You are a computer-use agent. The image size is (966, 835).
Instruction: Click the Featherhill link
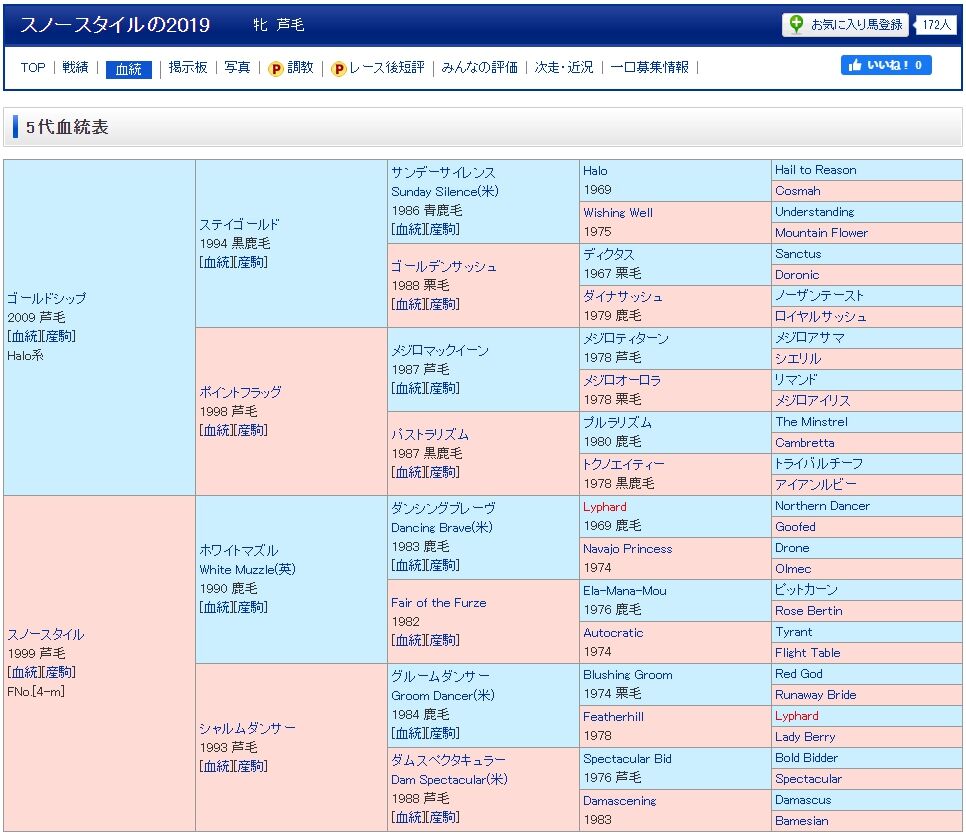(x=614, y=716)
